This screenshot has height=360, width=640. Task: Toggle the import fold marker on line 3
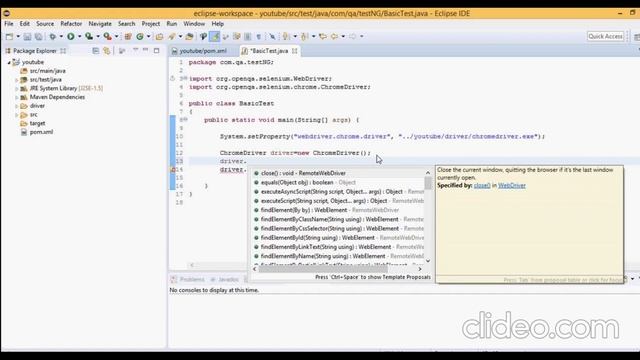click(185, 78)
